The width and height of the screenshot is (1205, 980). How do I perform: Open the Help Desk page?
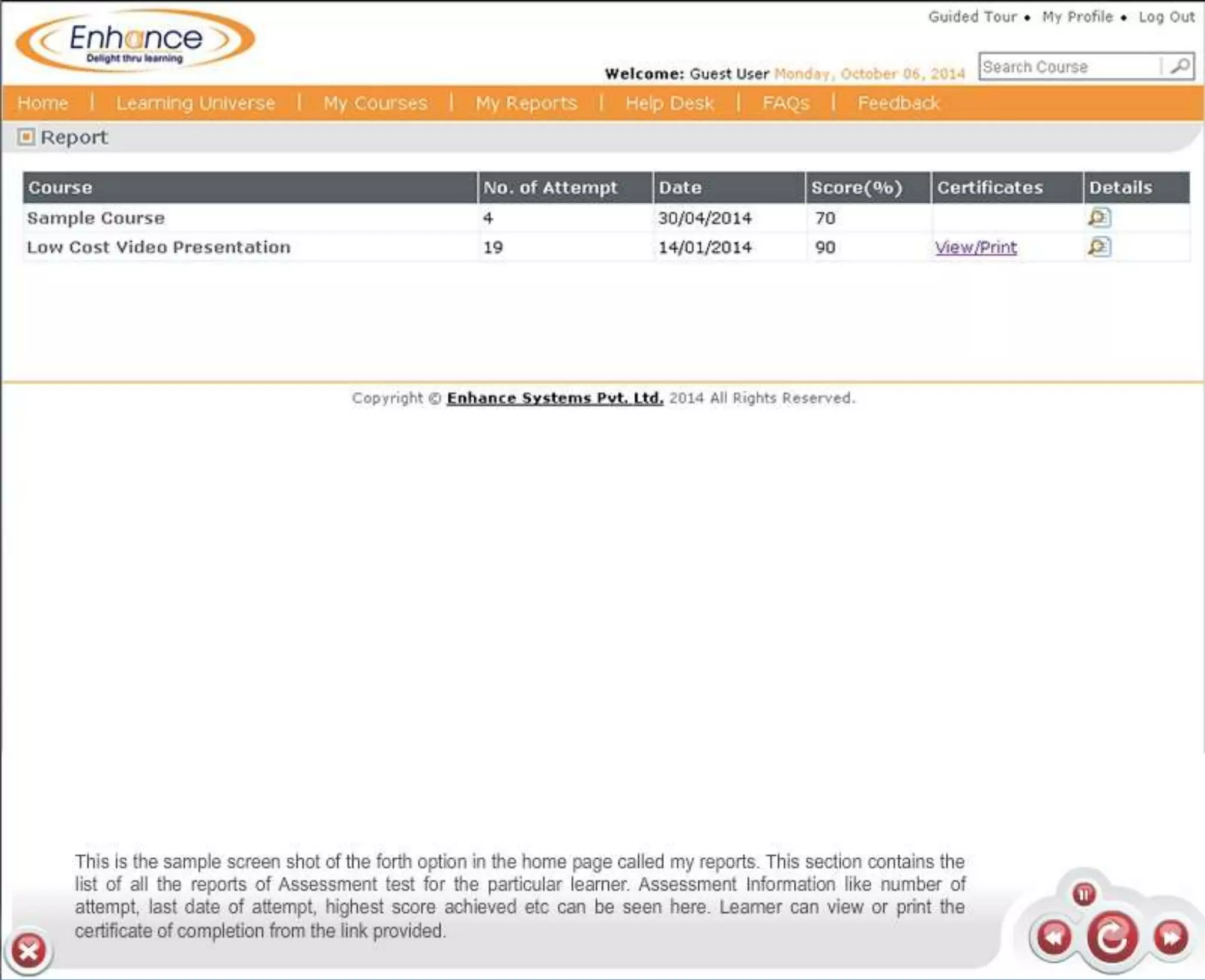(x=670, y=103)
